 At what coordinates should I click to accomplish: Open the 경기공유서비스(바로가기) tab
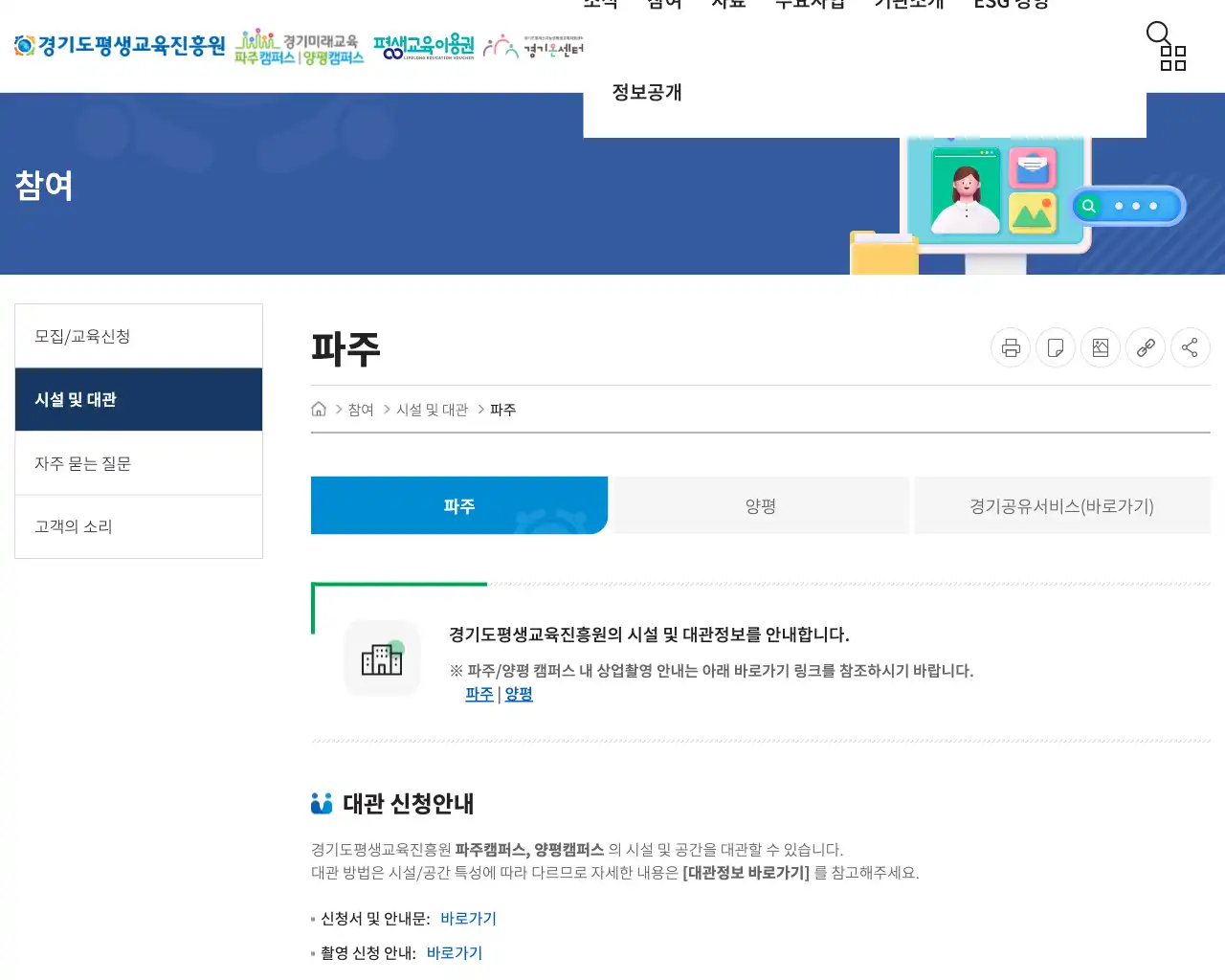coord(1062,505)
